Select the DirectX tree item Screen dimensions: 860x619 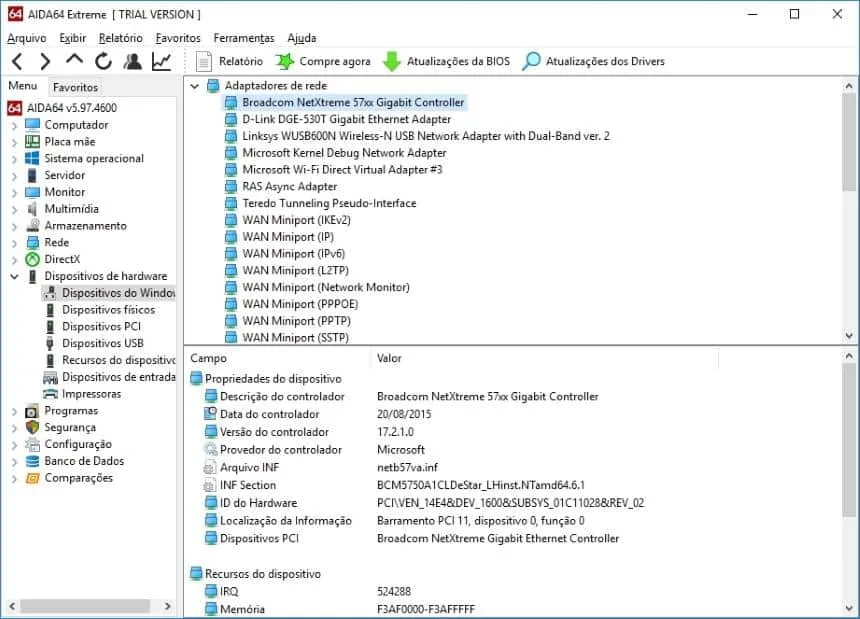tap(53, 259)
